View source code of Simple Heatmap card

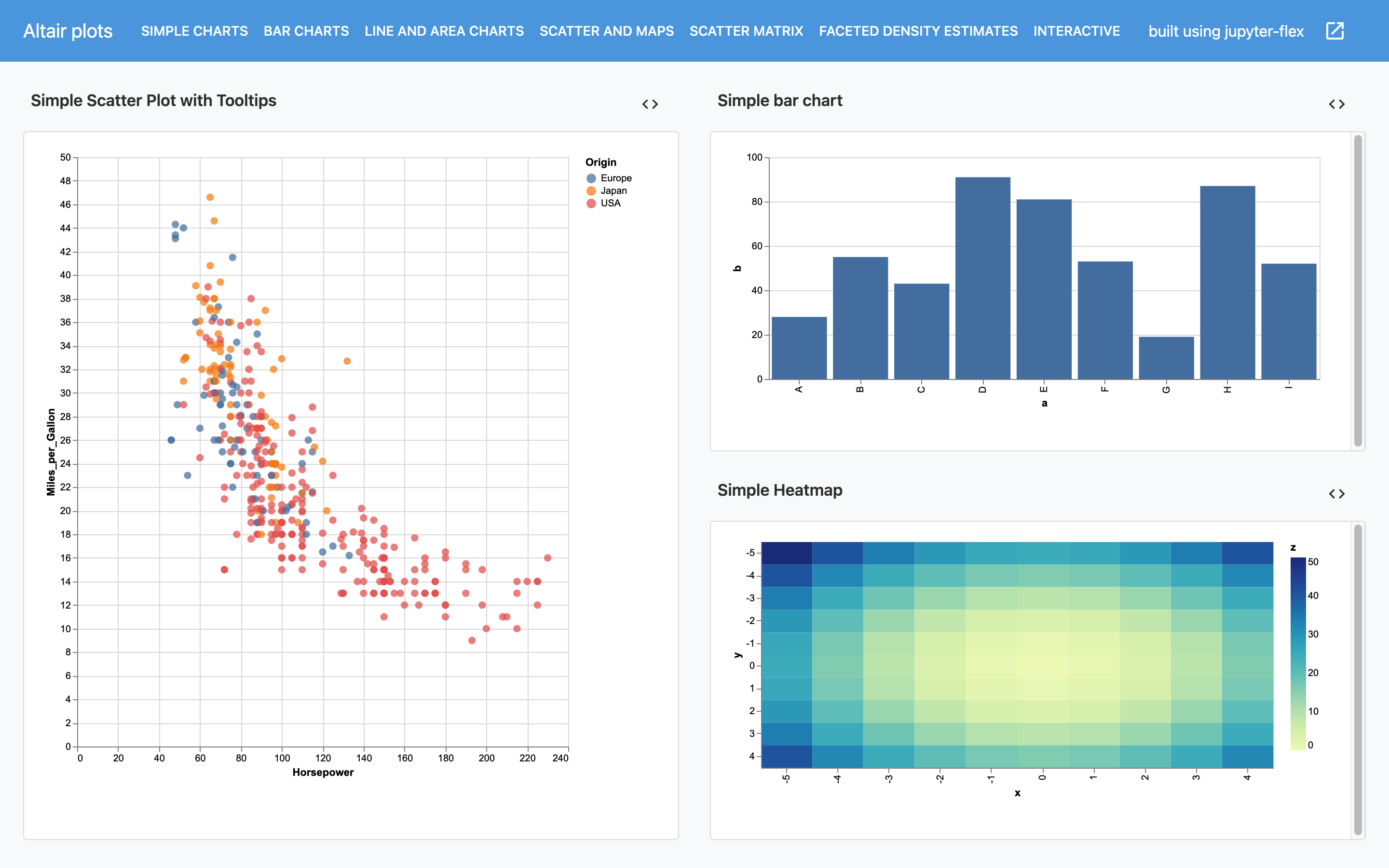pyautogui.click(x=1337, y=494)
